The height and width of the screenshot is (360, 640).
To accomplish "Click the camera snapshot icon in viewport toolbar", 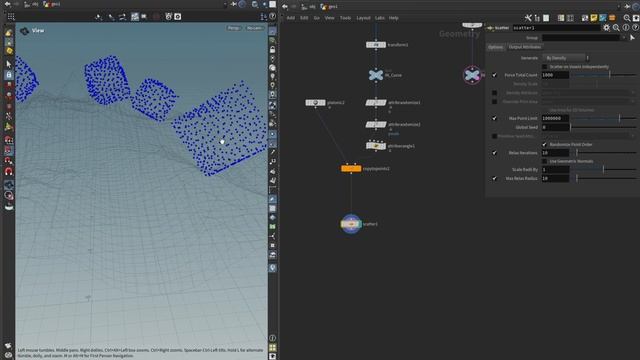I will point(178,17).
